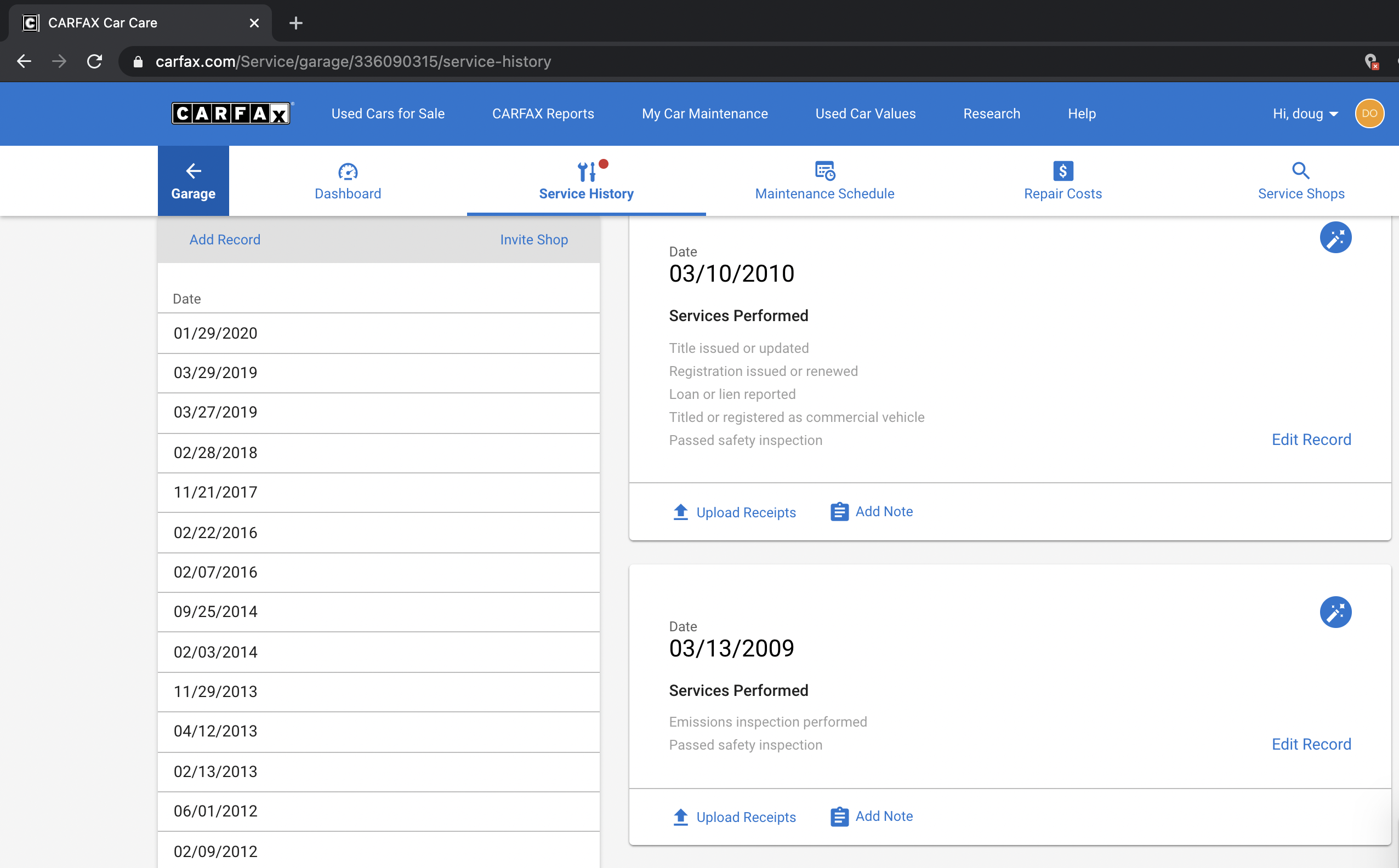Open the Research menu
The image size is (1399, 868).
click(x=991, y=113)
